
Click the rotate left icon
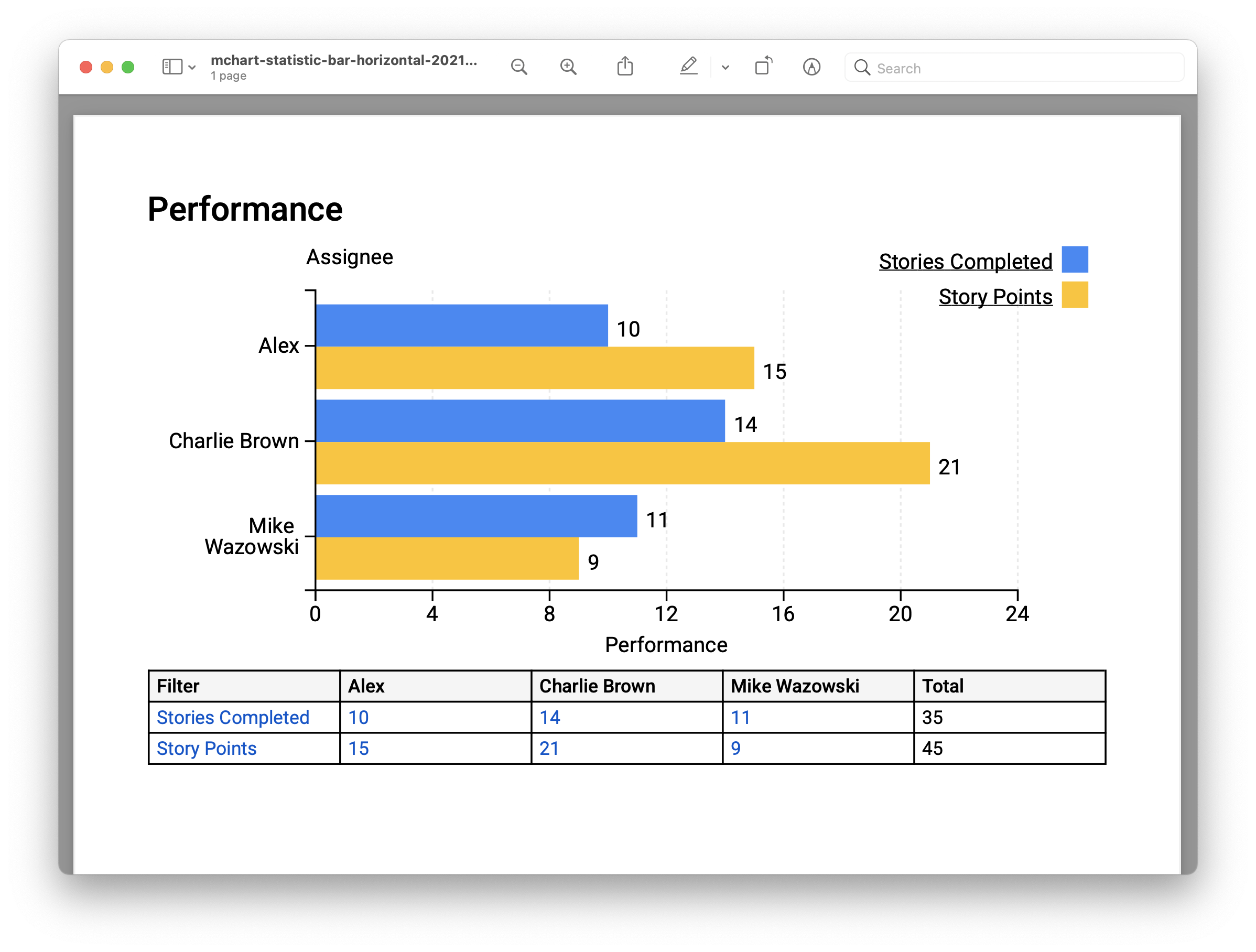tap(763, 67)
